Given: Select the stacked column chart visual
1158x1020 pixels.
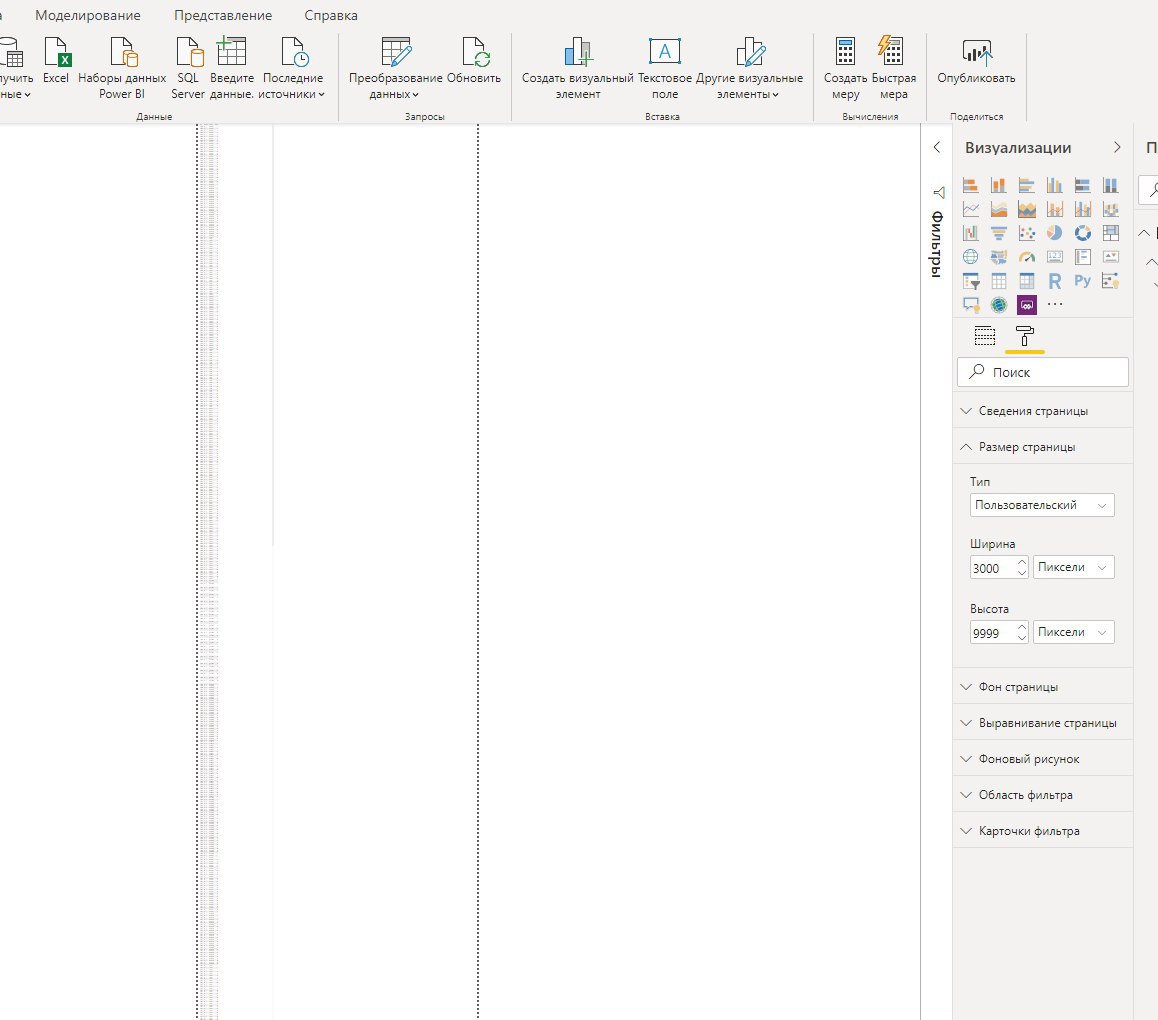Looking at the screenshot, I should click(998, 185).
